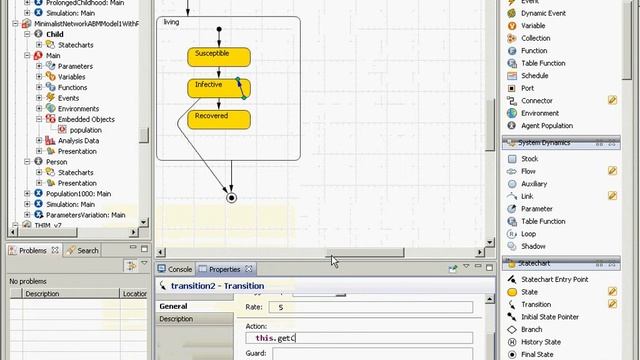Open the Problems view menu arrow
This screenshot has height=360, width=640.
click(144, 264)
